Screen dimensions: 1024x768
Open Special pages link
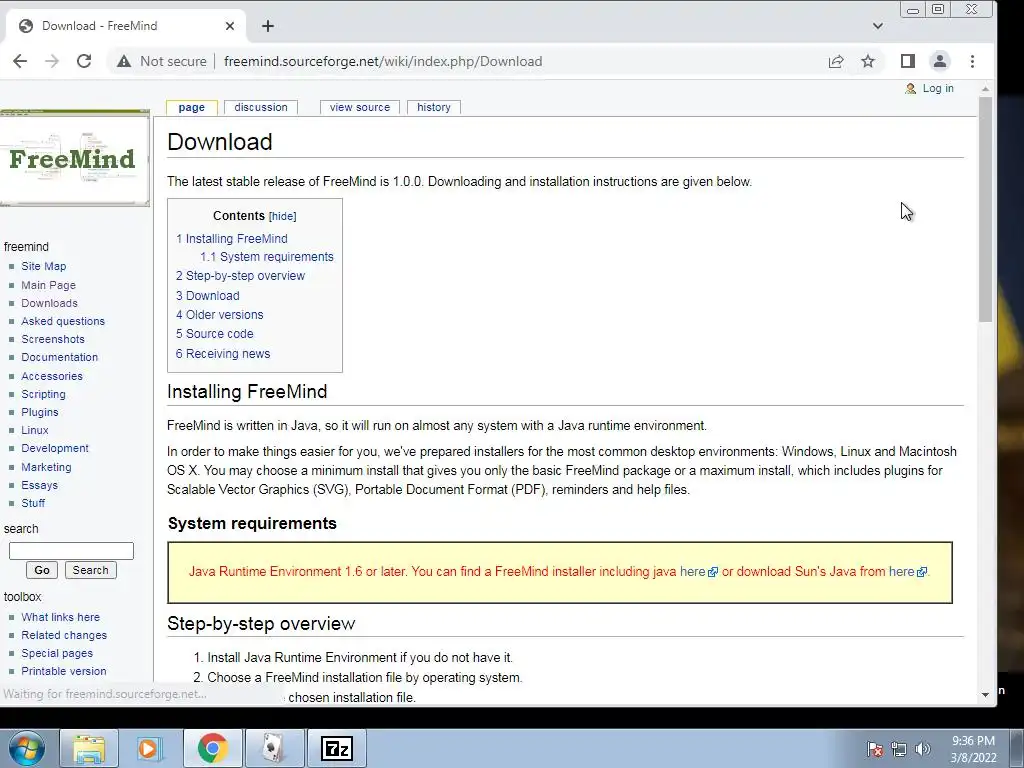(x=57, y=653)
